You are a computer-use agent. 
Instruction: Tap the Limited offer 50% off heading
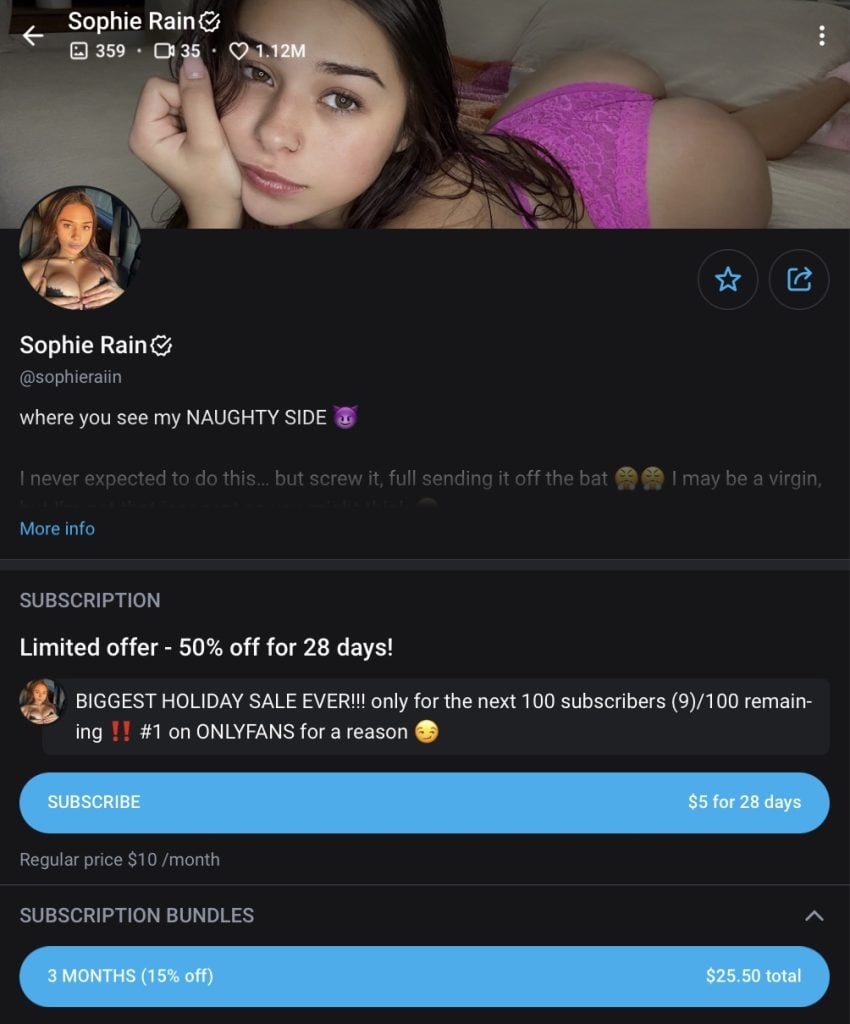click(206, 647)
